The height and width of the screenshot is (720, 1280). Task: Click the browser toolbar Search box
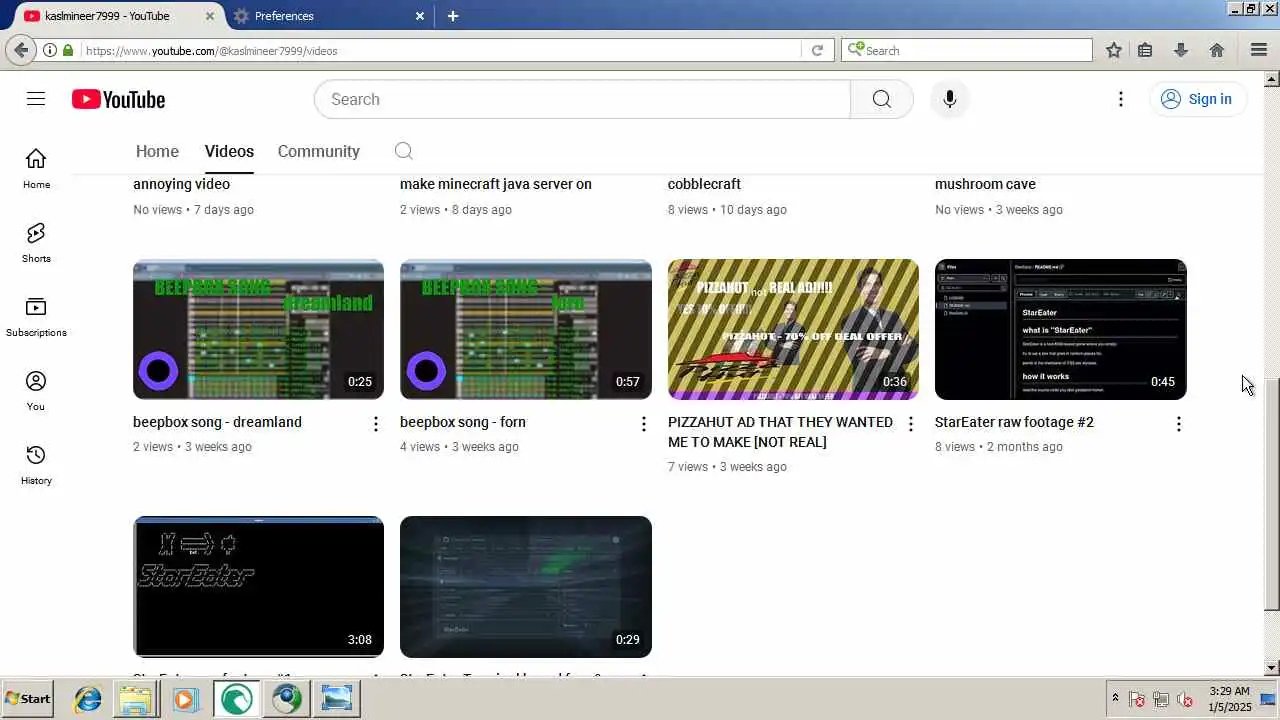point(967,50)
